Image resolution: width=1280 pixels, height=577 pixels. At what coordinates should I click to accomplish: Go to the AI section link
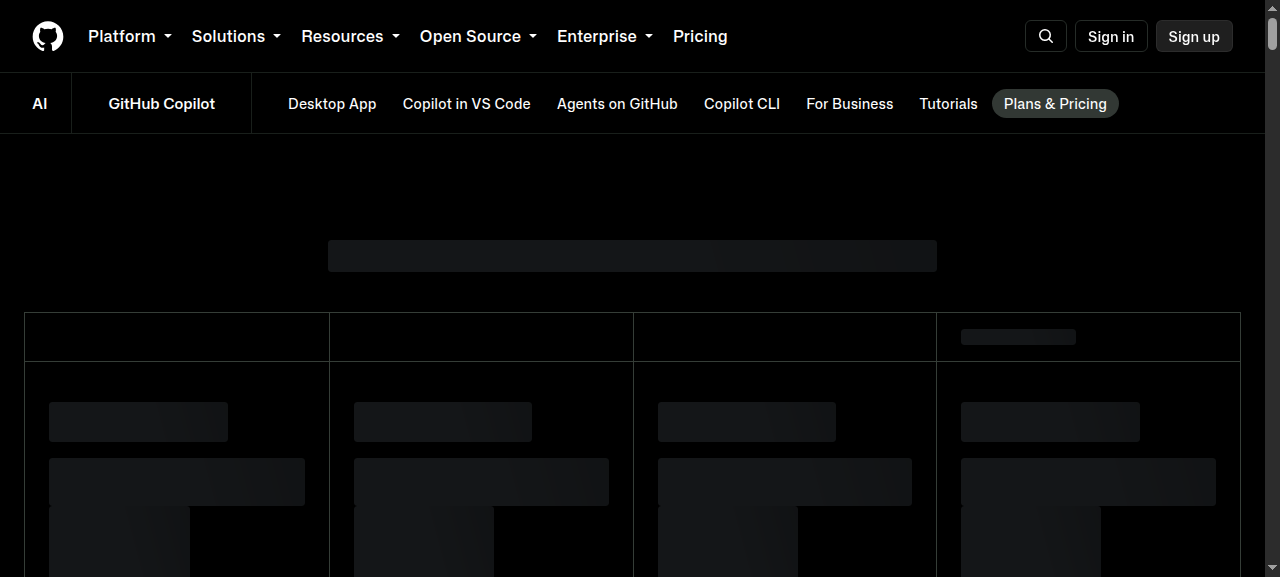[40, 104]
